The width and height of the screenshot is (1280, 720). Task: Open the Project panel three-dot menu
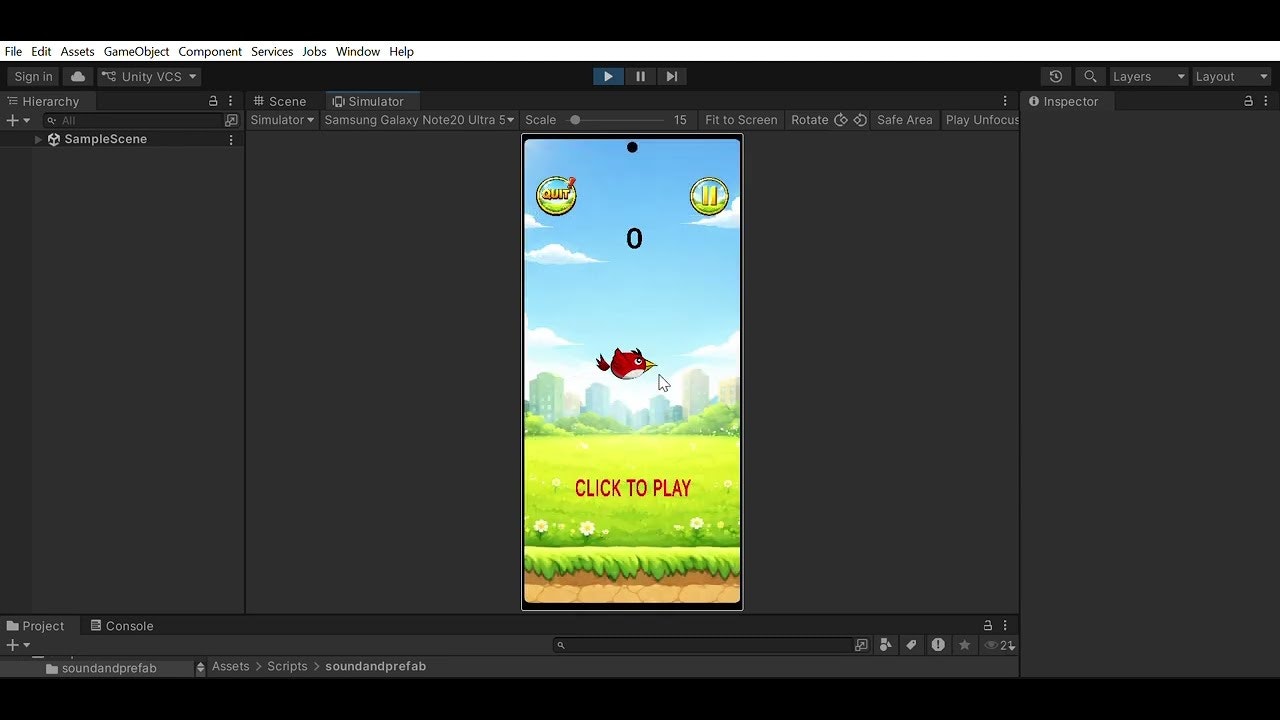coord(1007,626)
